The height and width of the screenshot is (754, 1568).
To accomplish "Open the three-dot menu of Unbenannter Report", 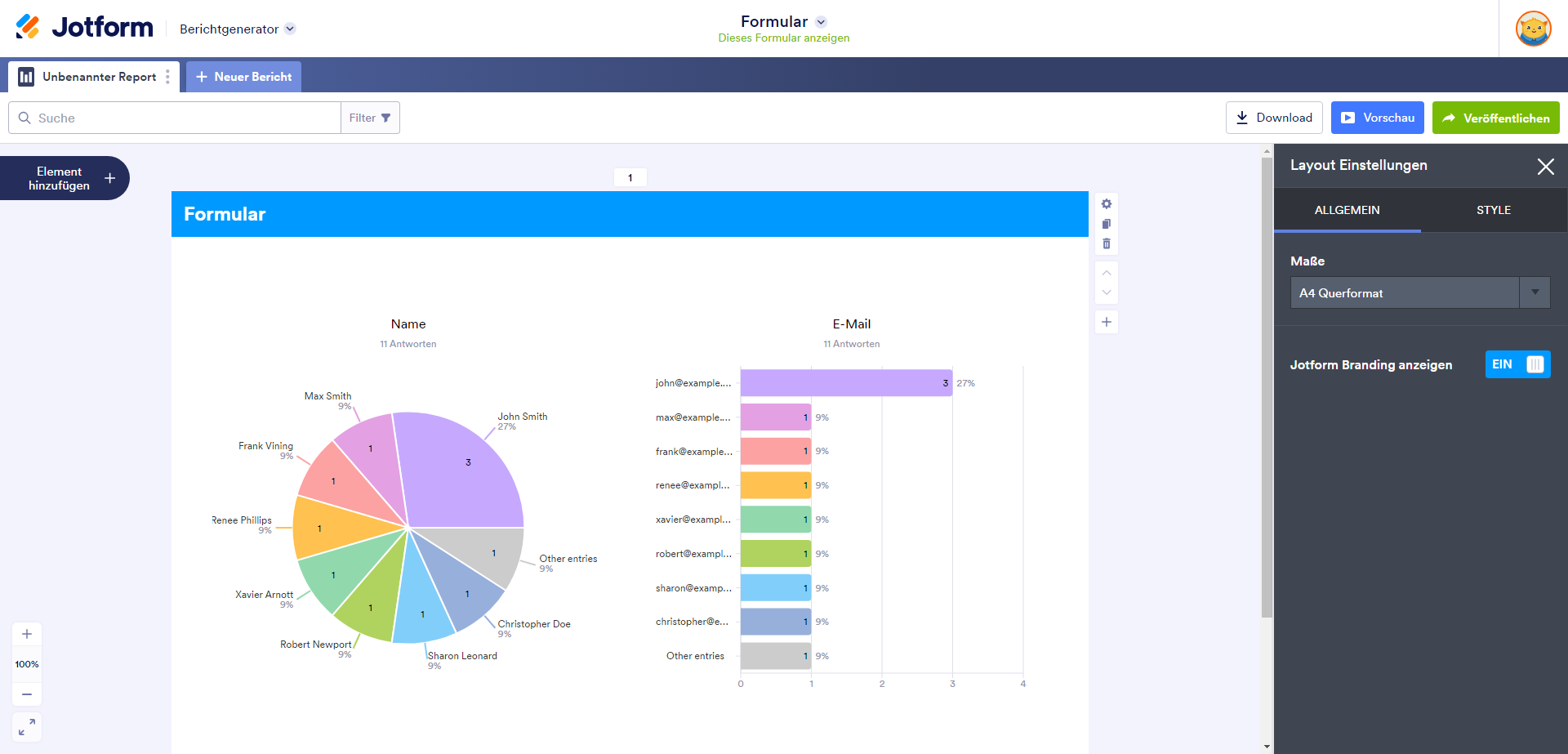I will click(167, 77).
